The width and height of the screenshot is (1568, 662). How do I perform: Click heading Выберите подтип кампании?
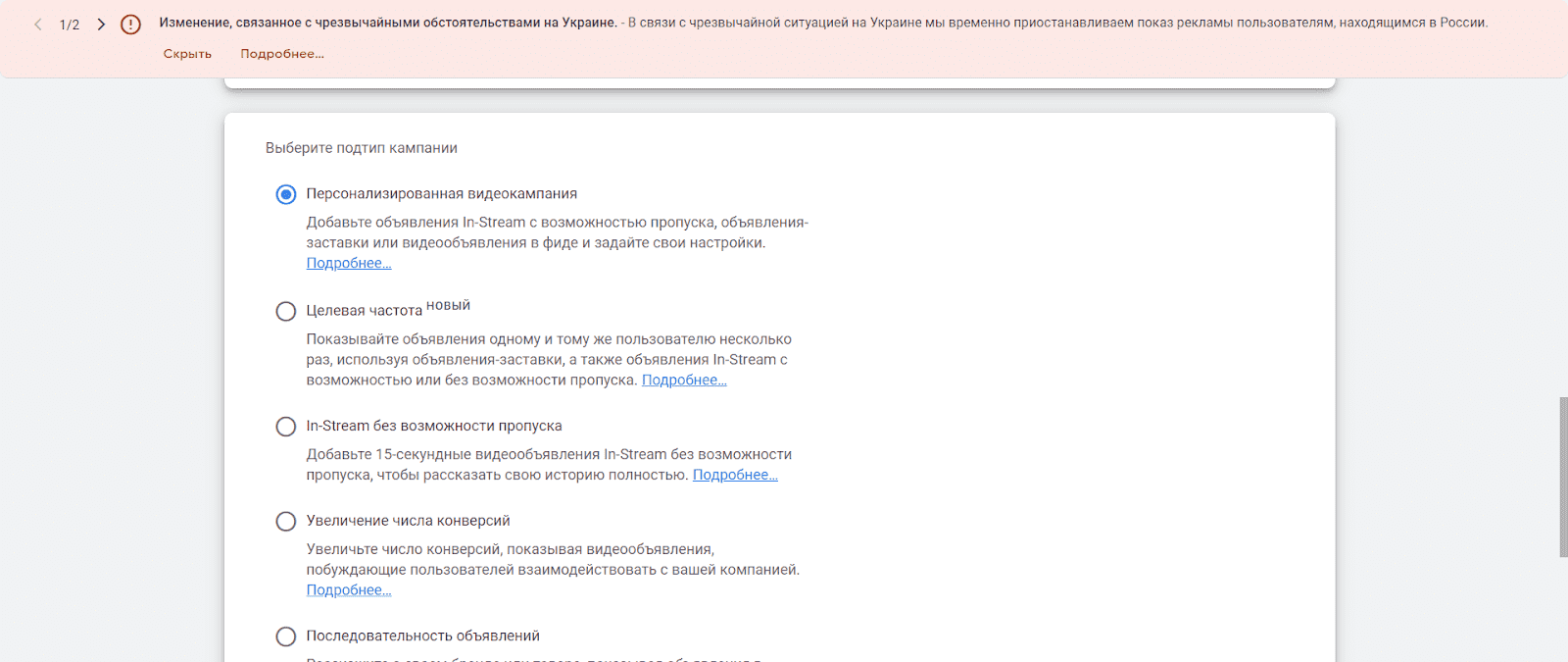[x=362, y=148]
